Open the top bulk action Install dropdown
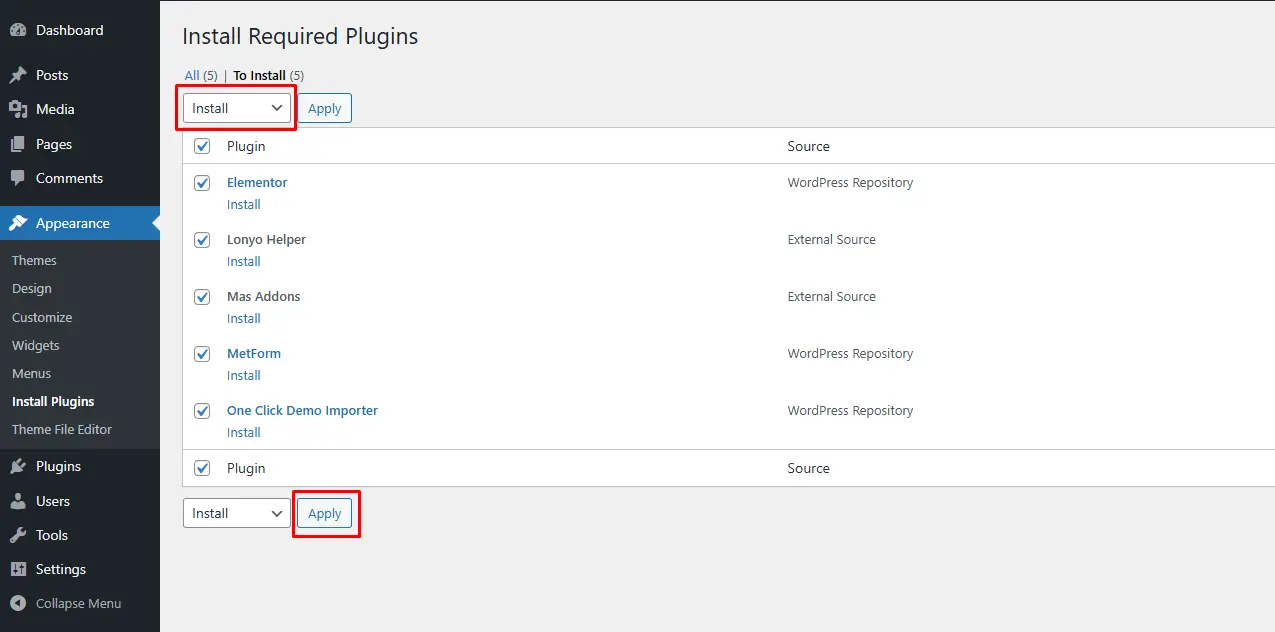 coord(237,108)
